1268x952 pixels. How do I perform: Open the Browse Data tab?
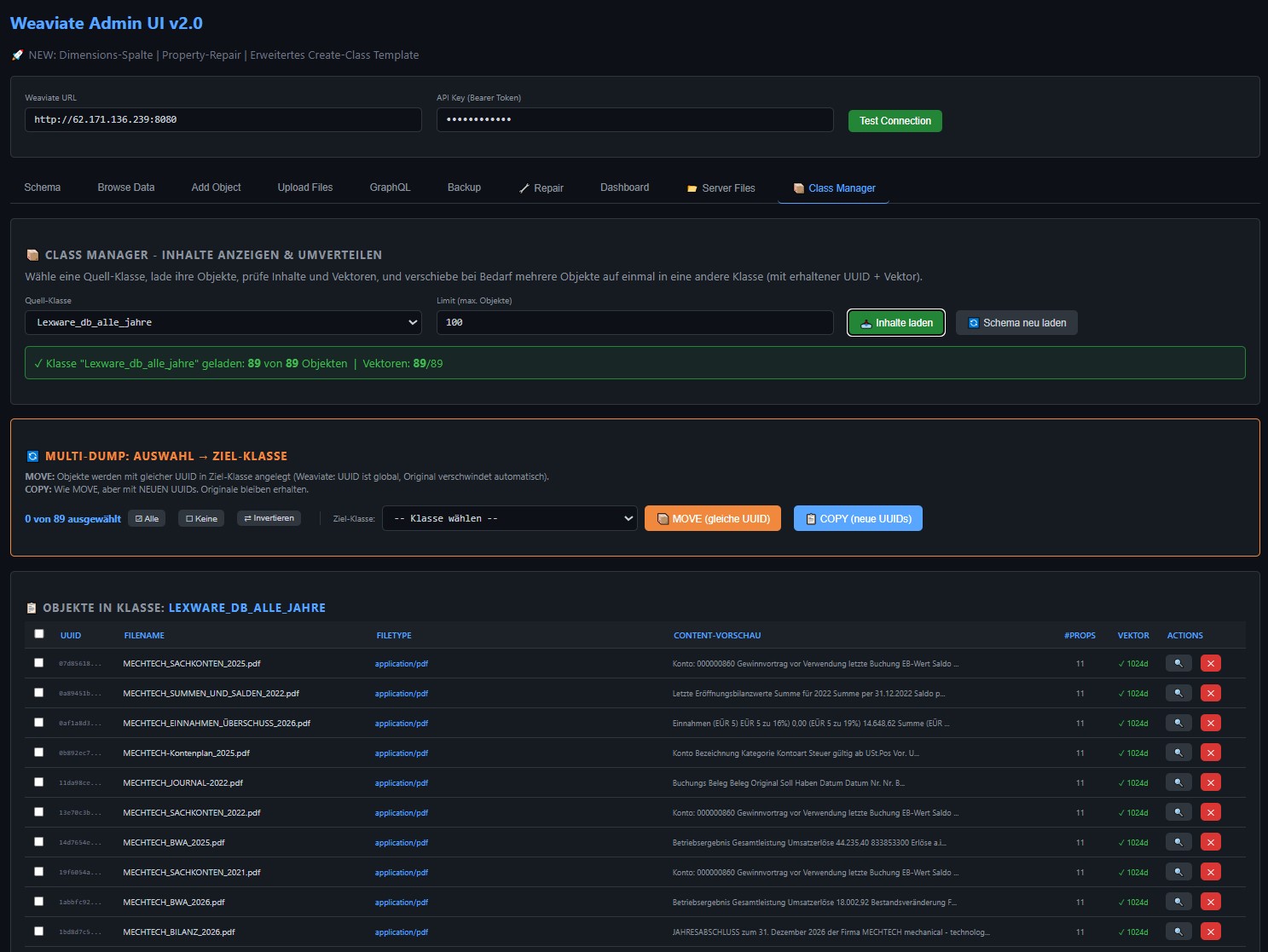pos(126,188)
